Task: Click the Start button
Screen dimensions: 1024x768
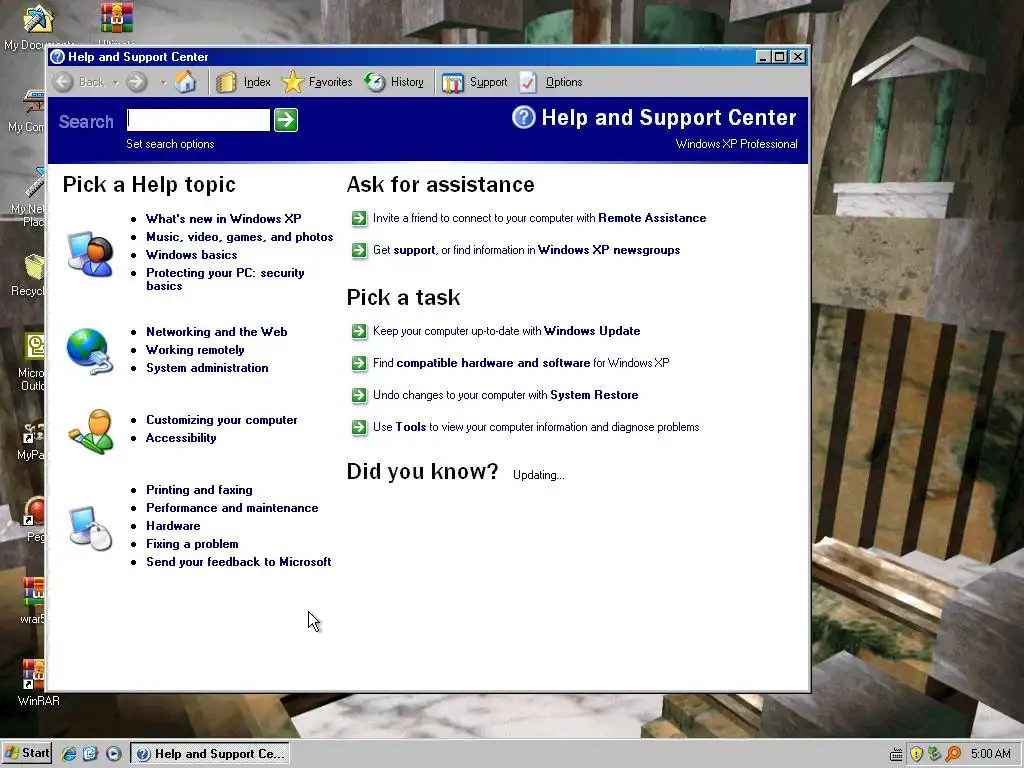Action: [26, 753]
